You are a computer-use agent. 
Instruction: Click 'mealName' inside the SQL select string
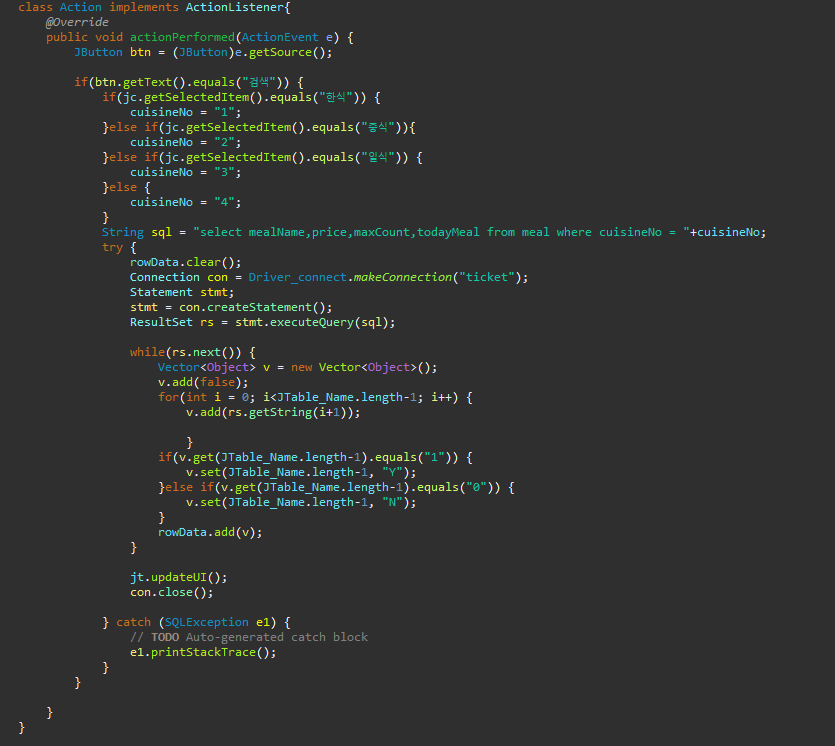tap(276, 232)
